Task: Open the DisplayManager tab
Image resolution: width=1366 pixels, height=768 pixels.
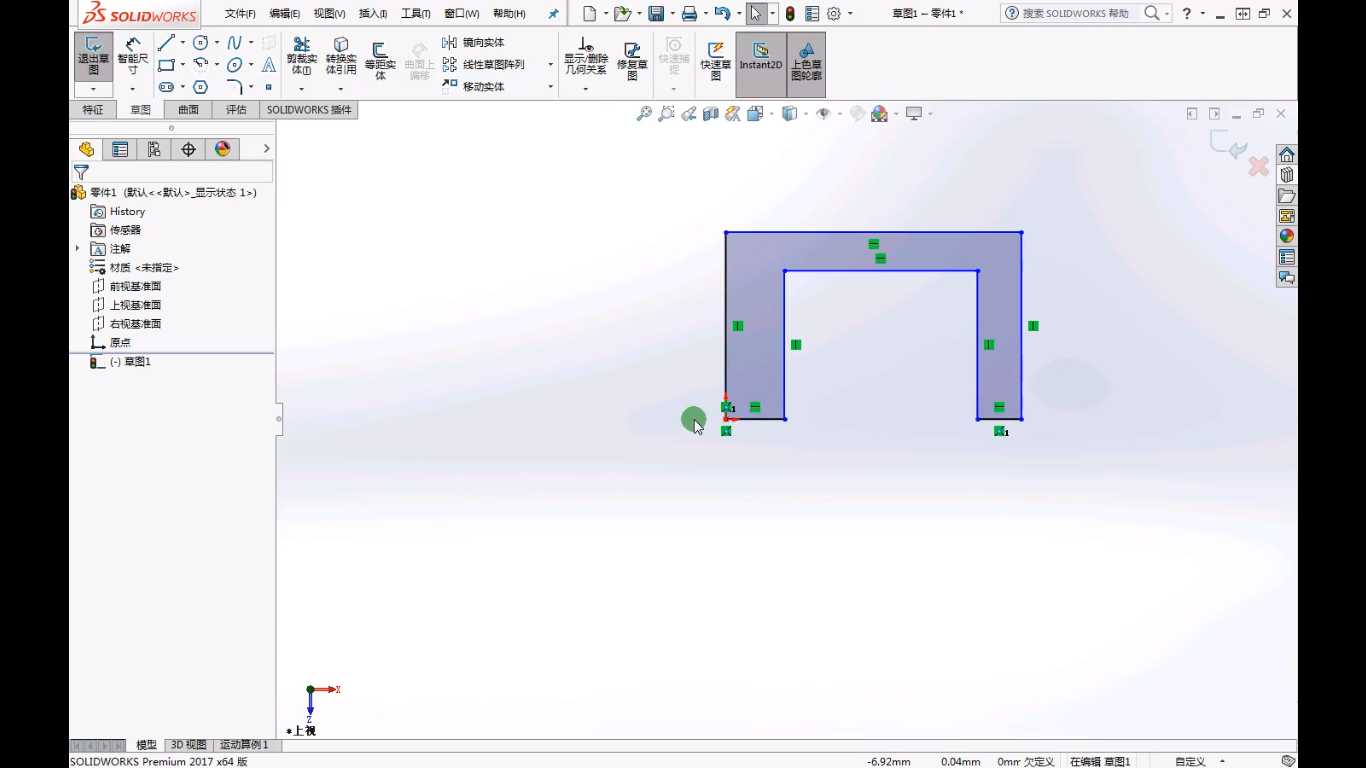Action: 222,149
